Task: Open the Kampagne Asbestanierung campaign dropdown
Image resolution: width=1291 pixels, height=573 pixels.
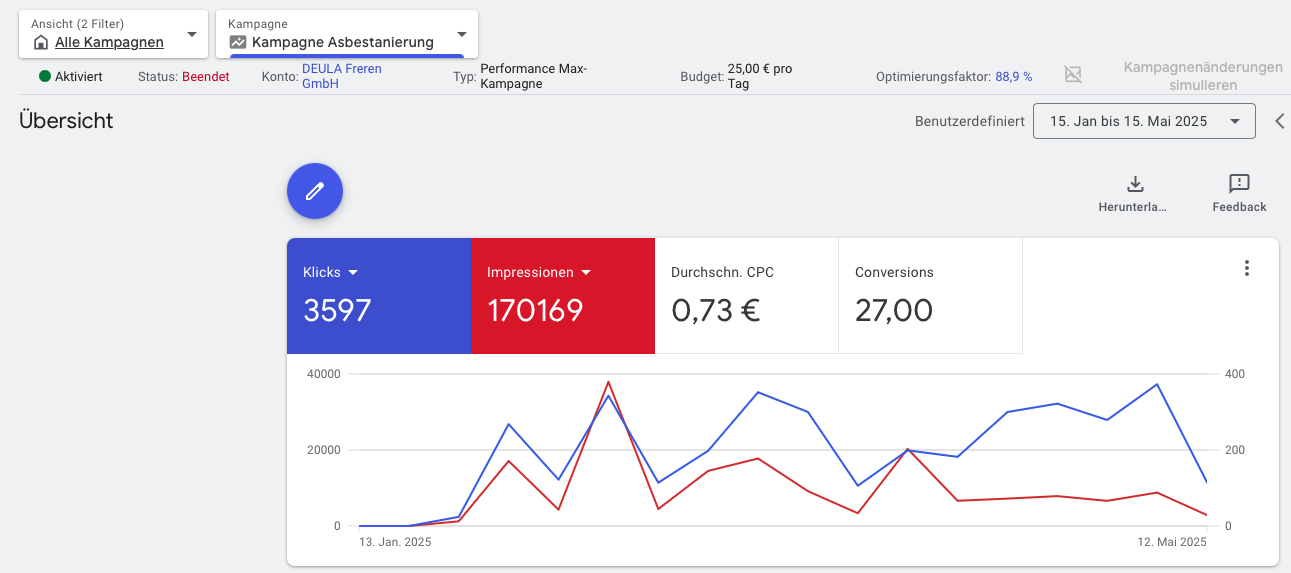Action: point(461,34)
